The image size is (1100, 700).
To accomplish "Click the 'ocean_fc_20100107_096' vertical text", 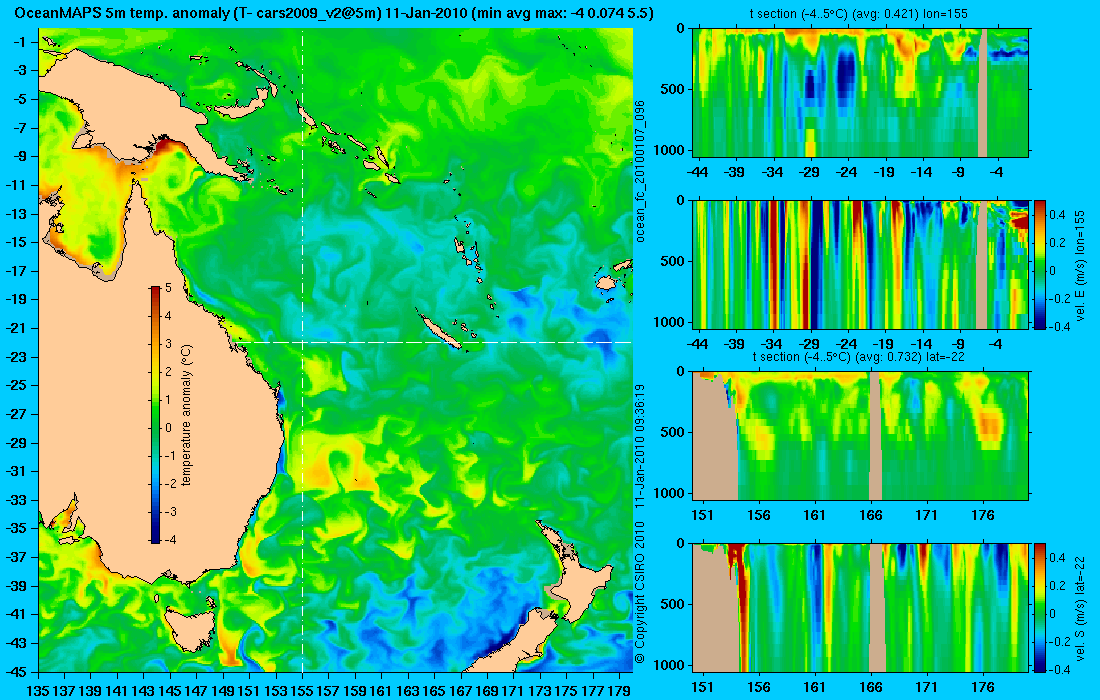I will [x=640, y=172].
